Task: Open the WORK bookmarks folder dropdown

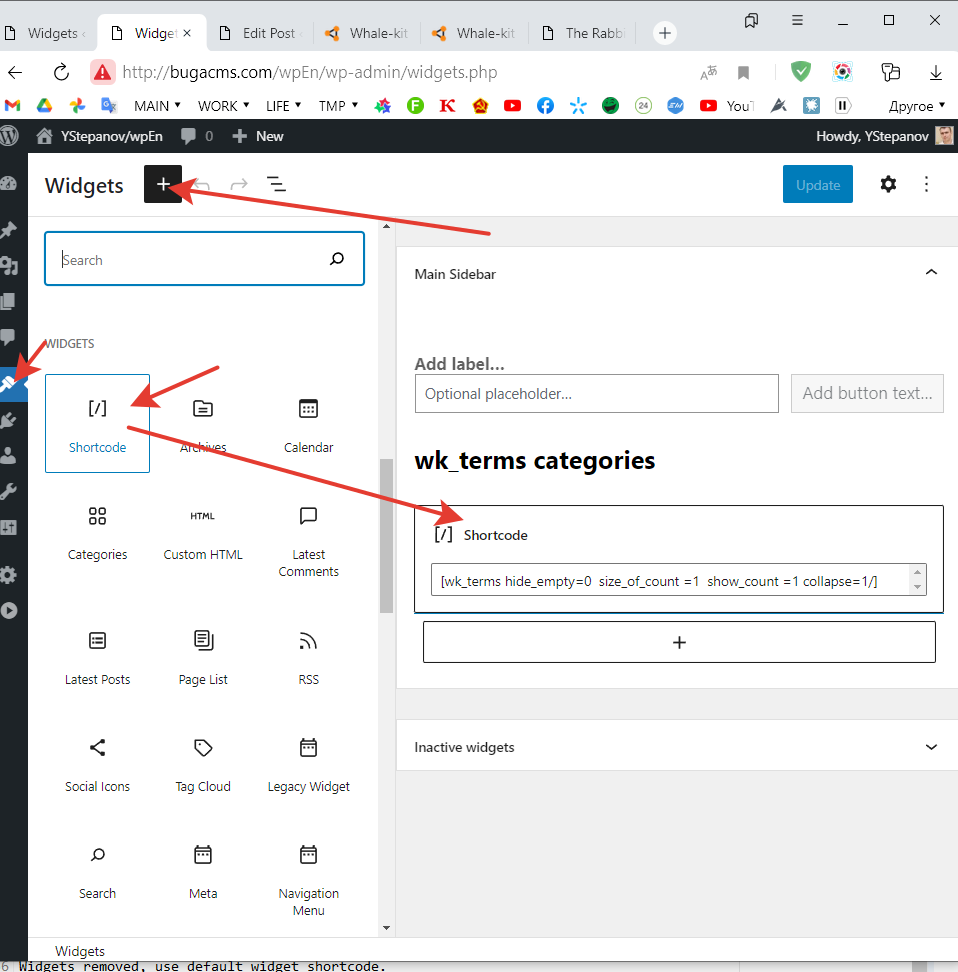Action: tap(223, 106)
